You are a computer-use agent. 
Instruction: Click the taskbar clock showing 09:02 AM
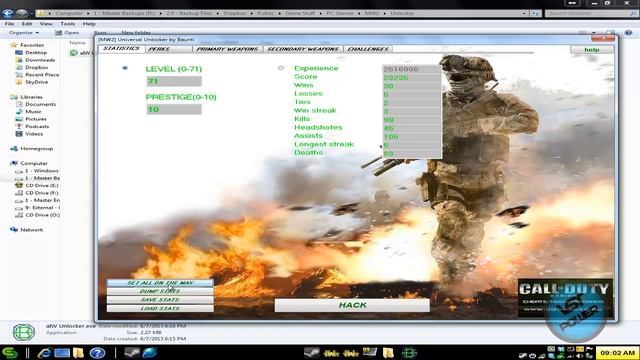(x=617, y=353)
